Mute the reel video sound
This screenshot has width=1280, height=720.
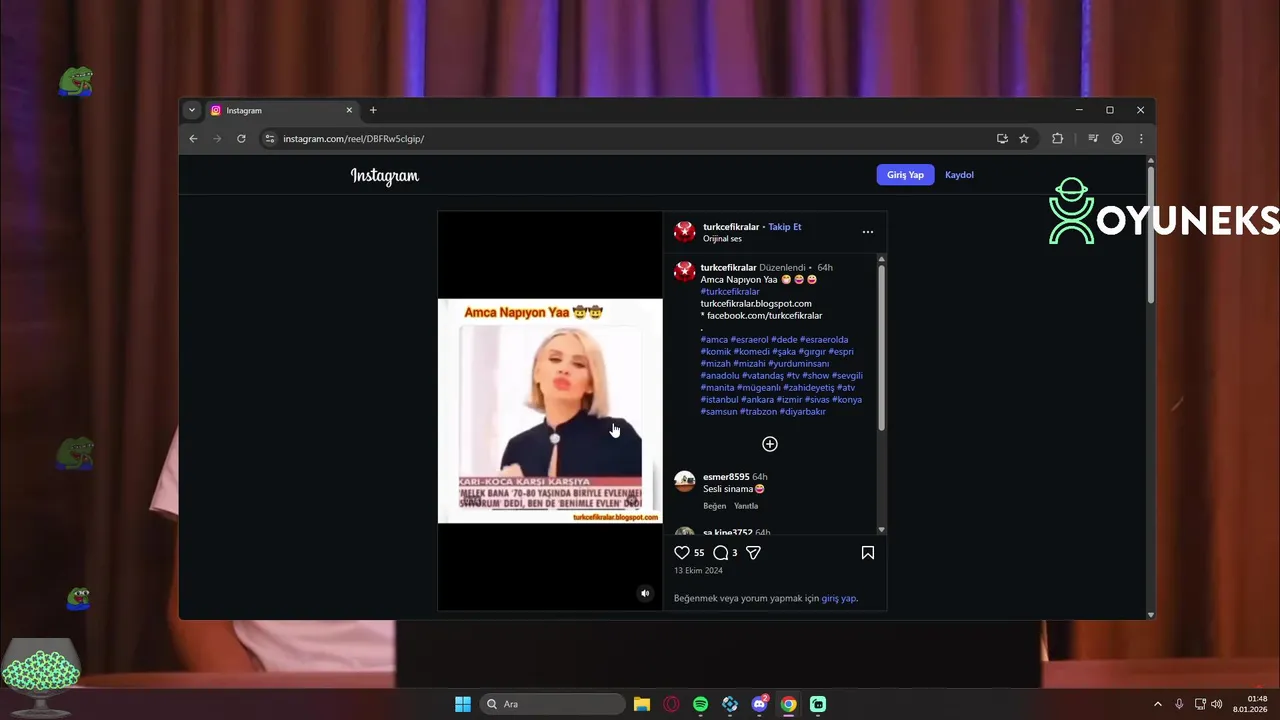(x=645, y=593)
